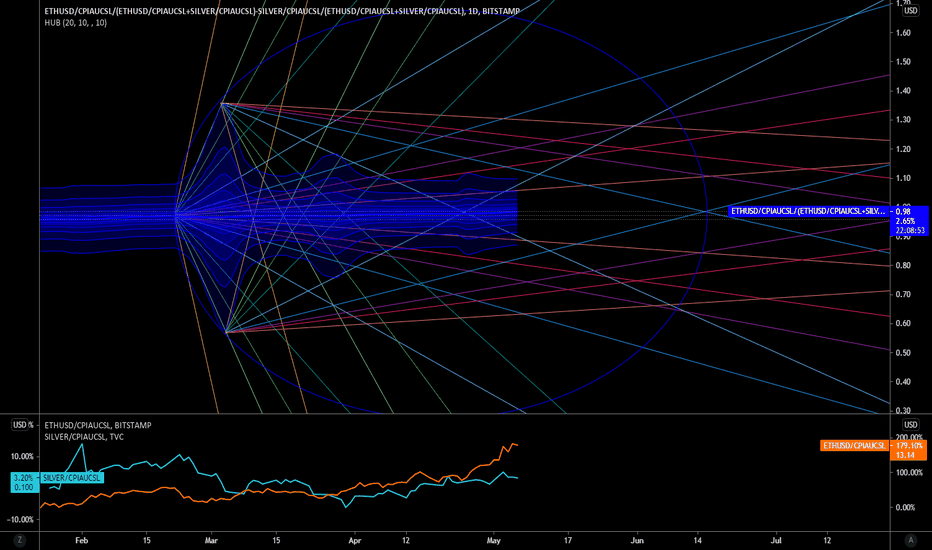932x550 pixels.
Task: Click the Feb label on the time axis
Action: click(81, 540)
